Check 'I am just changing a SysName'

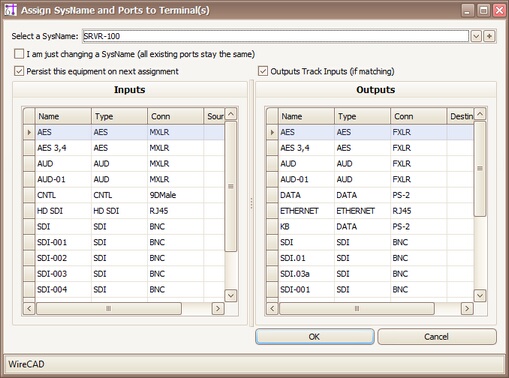19,54
